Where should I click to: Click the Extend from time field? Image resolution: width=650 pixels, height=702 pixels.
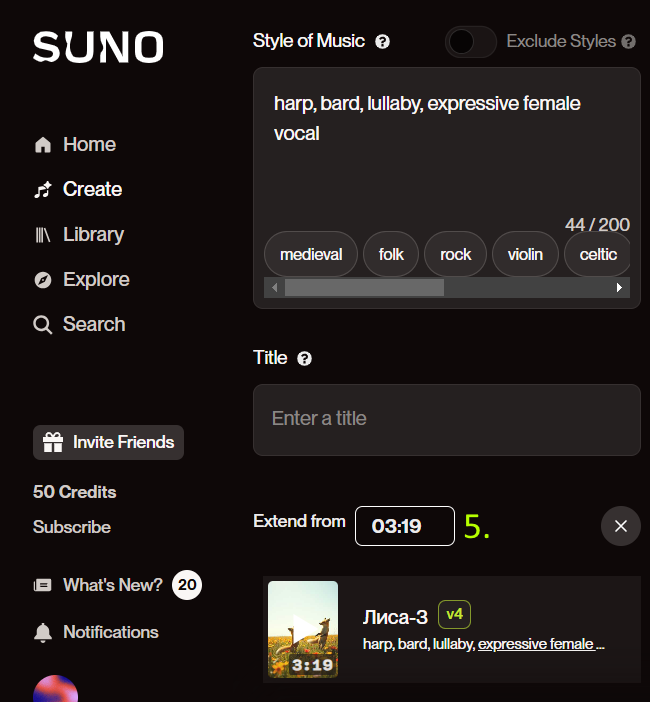click(405, 526)
